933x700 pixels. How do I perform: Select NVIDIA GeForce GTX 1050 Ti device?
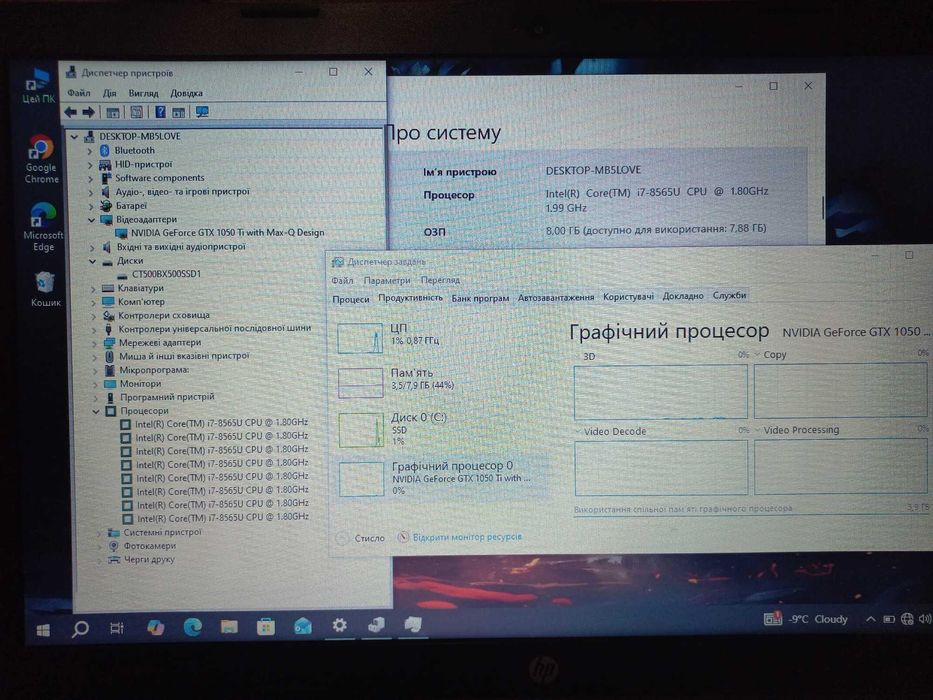point(220,233)
